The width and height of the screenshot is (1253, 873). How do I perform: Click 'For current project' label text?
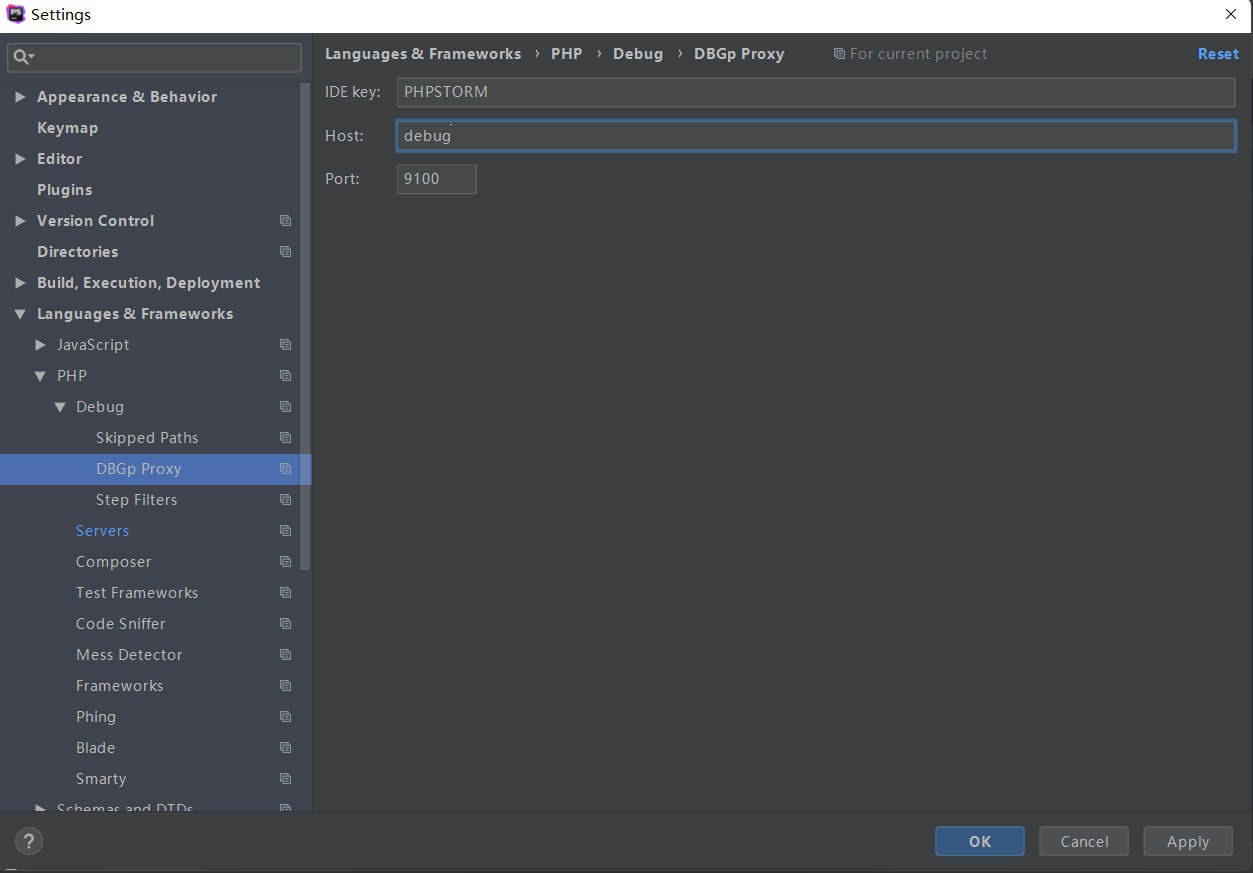pos(918,54)
